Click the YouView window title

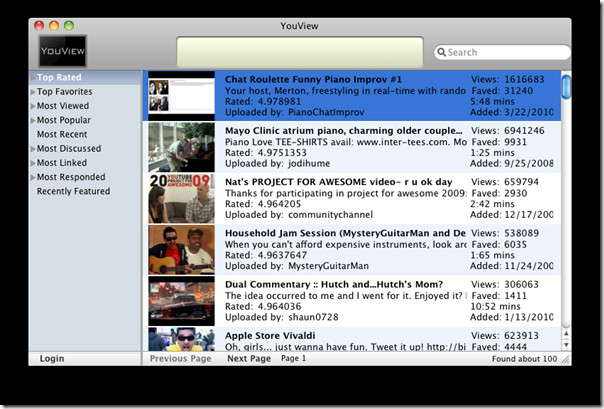click(x=299, y=26)
